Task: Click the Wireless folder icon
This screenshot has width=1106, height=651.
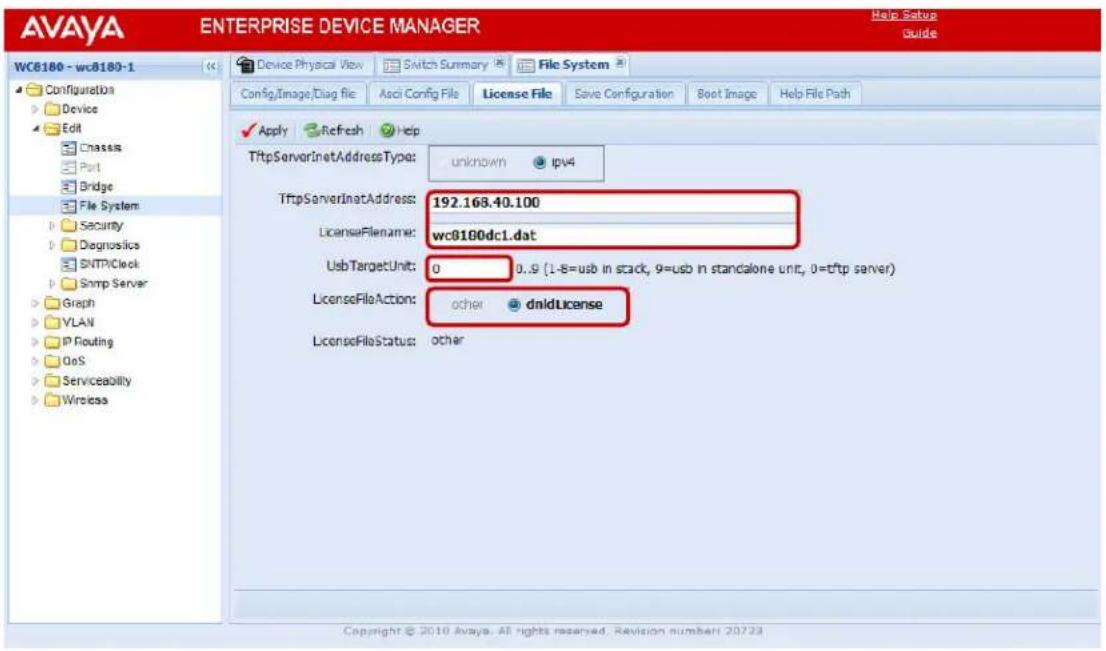Action: pyautogui.click(x=51, y=401)
